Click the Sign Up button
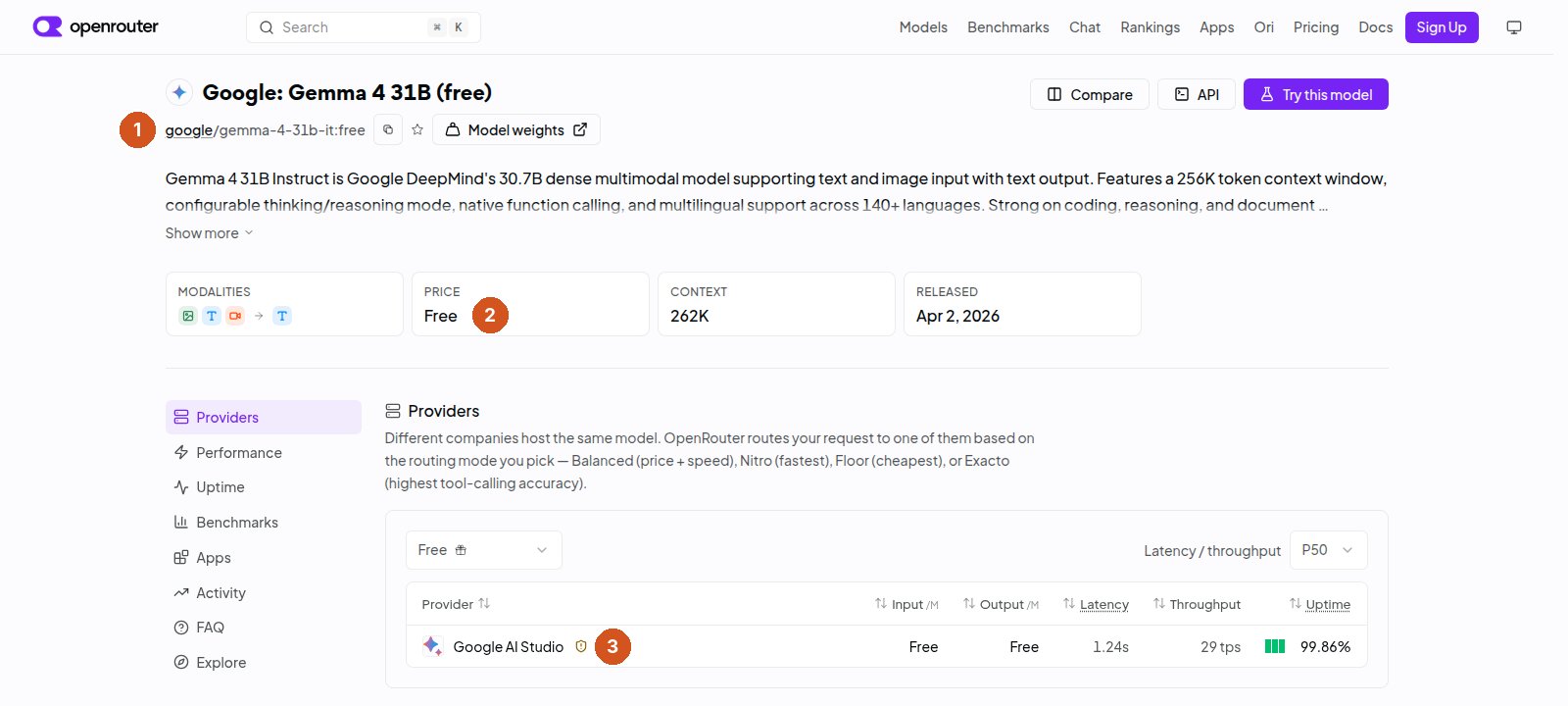 pos(1442,27)
